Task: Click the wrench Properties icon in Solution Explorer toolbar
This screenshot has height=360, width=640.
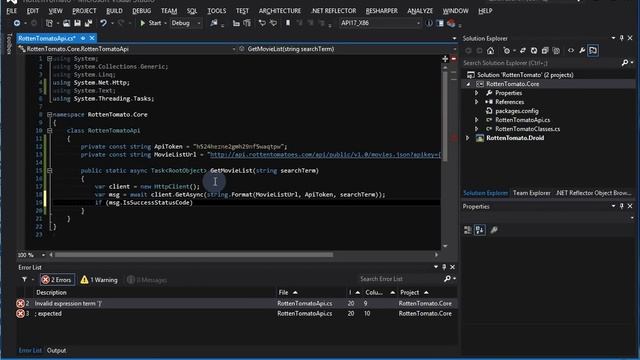Action: pos(582,51)
